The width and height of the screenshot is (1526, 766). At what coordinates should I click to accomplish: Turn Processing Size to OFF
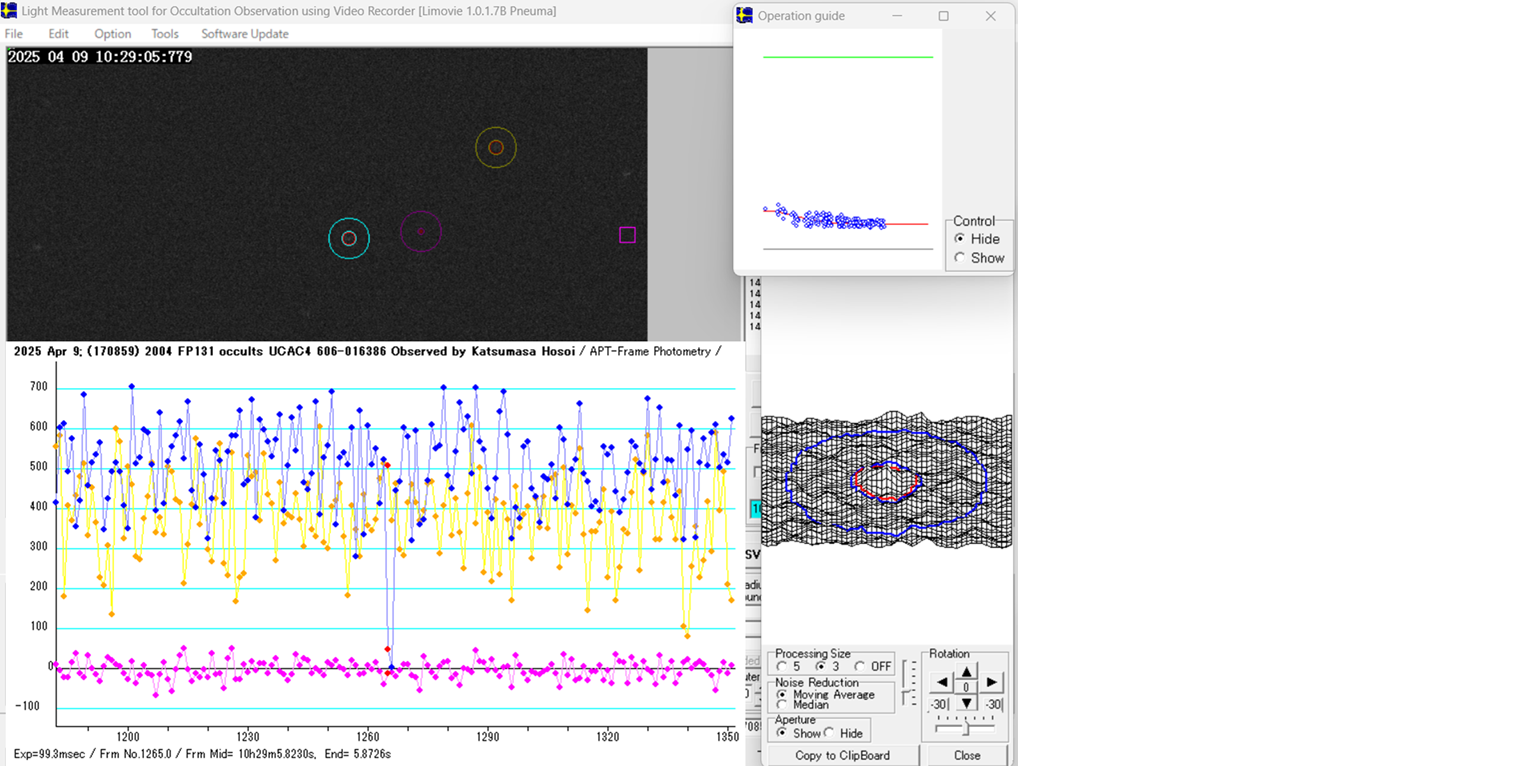[860, 667]
